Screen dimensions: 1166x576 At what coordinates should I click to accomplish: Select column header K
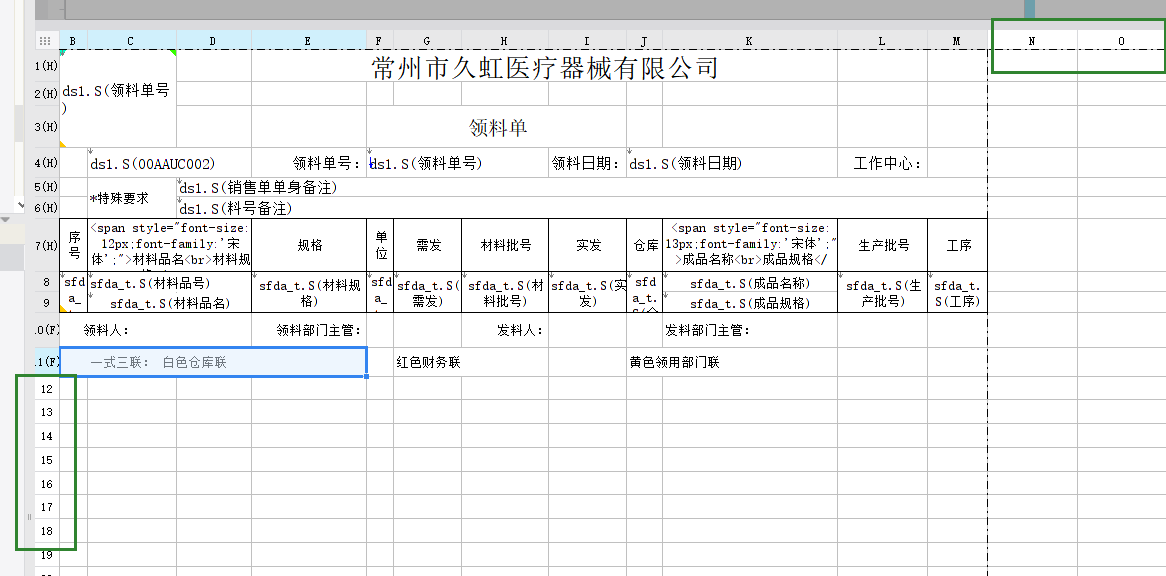tap(750, 41)
